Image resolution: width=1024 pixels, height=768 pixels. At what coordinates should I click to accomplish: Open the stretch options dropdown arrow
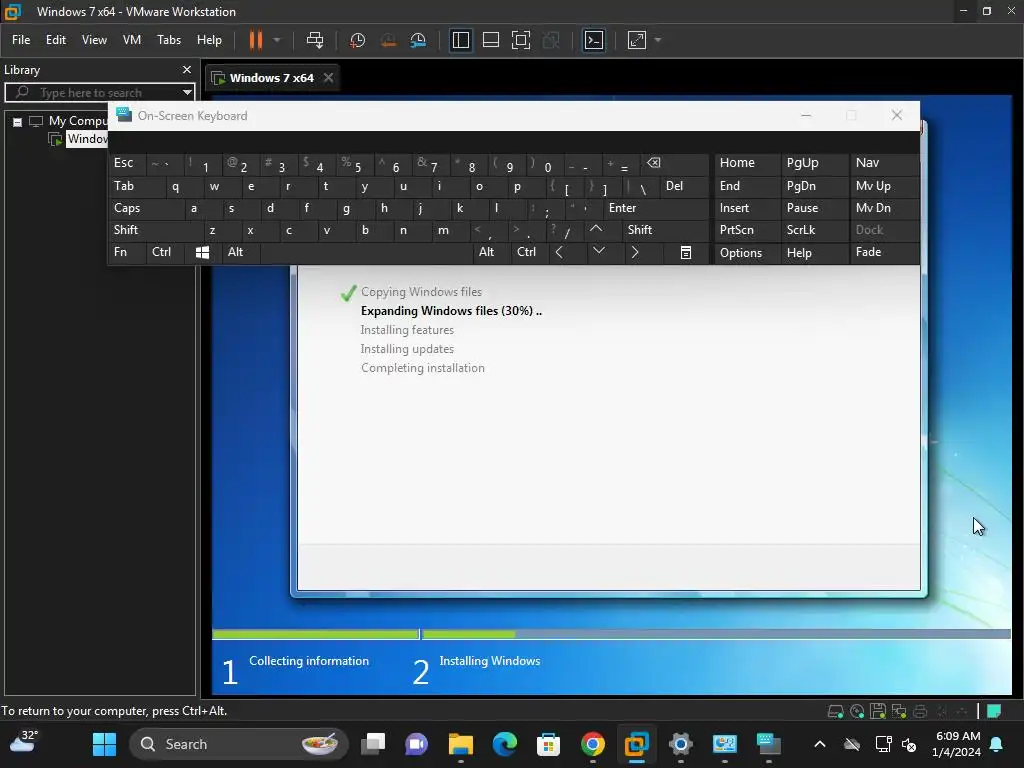tap(658, 40)
